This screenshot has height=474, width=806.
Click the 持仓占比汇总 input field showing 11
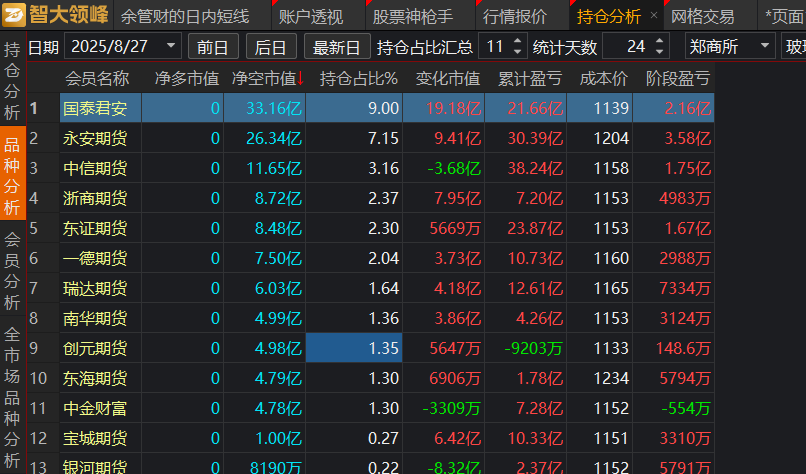(x=495, y=47)
